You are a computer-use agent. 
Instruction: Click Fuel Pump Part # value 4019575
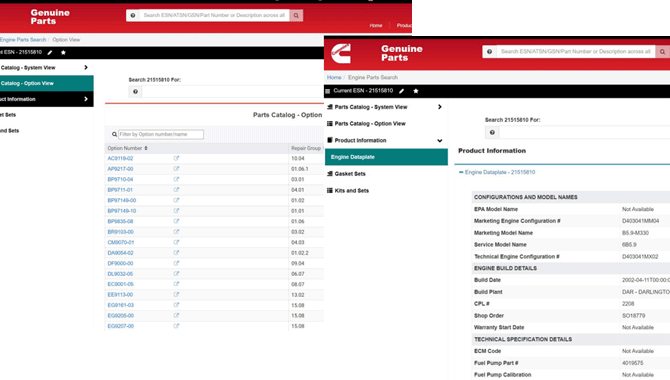click(632, 363)
